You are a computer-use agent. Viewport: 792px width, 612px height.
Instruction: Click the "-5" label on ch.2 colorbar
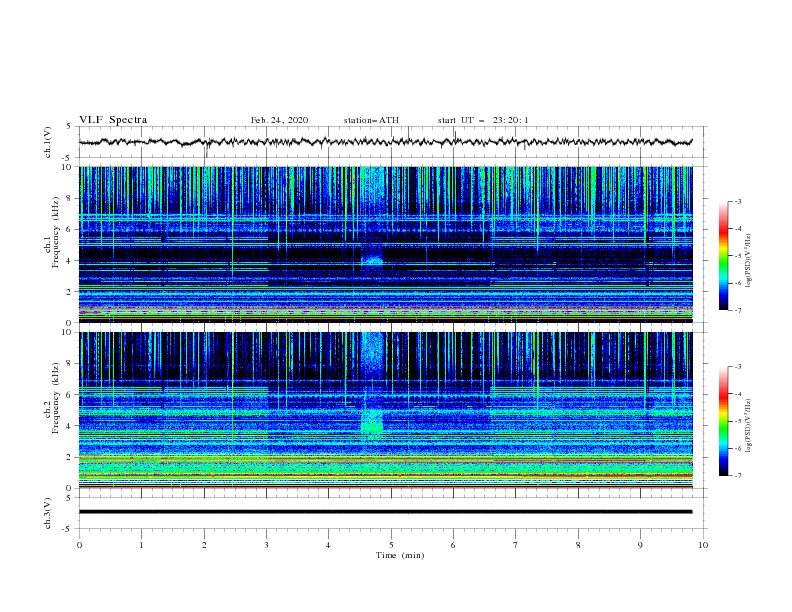(x=738, y=421)
